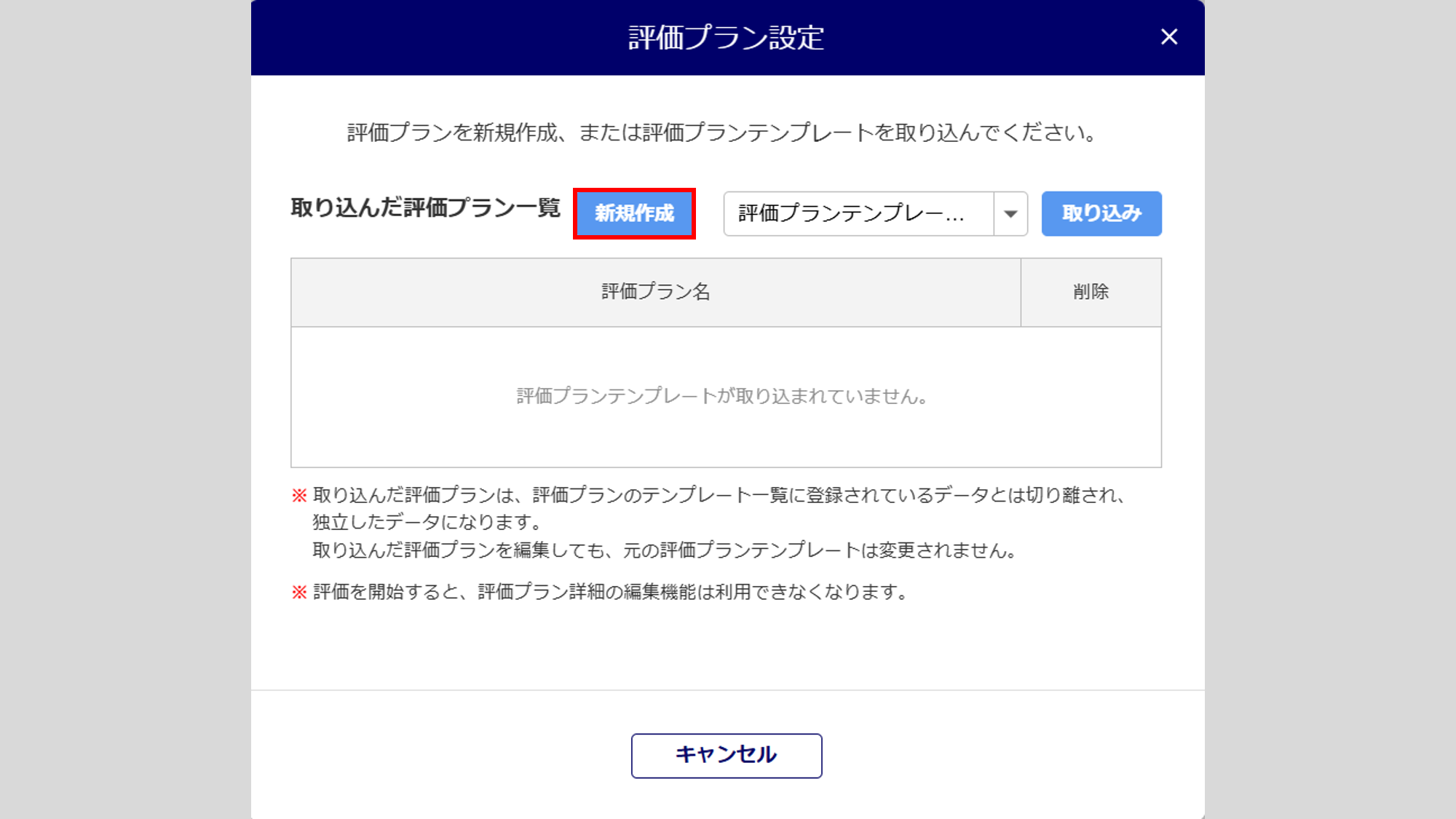
Task: Click the empty-list message 評価プランテンプレートが取り込まれていません
Action: (x=722, y=396)
